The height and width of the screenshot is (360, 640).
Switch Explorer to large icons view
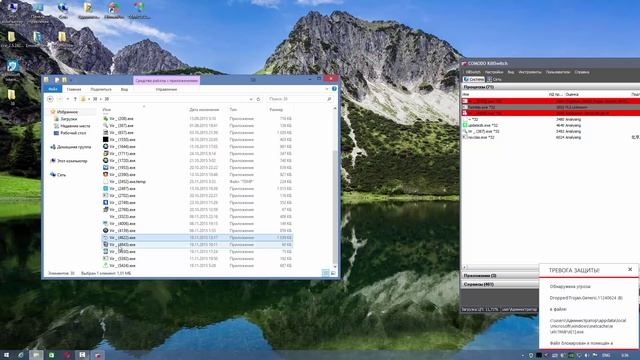tap(333, 273)
